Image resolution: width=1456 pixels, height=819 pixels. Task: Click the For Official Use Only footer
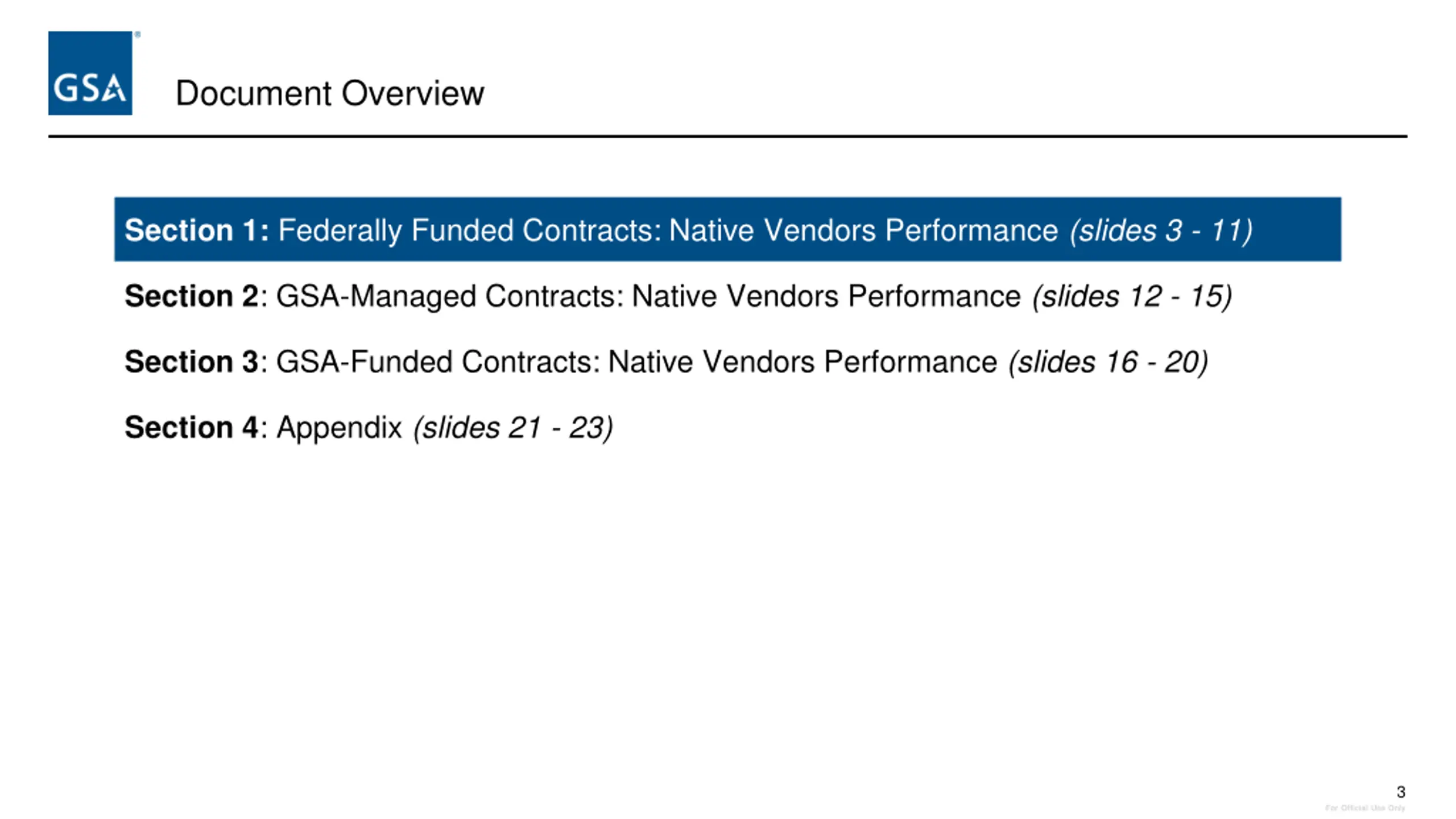click(x=1365, y=808)
